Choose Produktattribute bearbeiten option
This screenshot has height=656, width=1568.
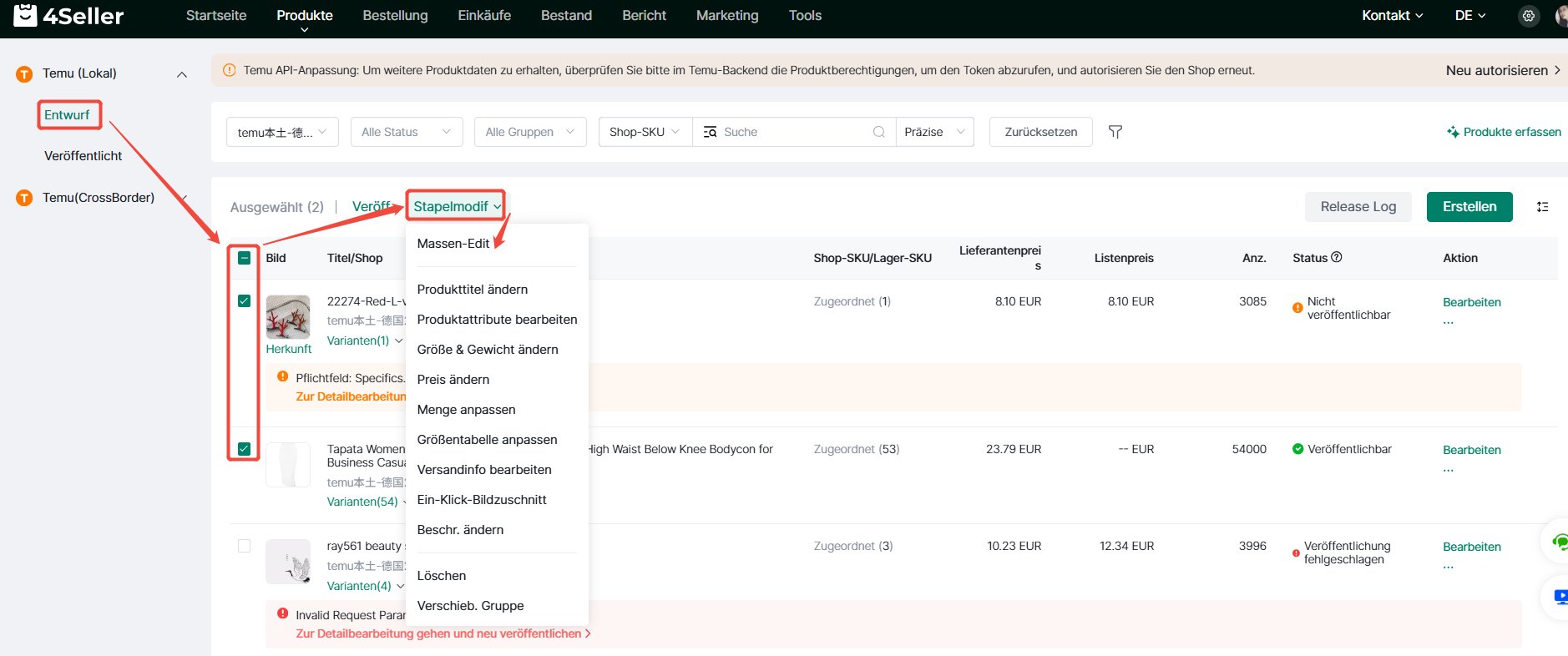497,320
